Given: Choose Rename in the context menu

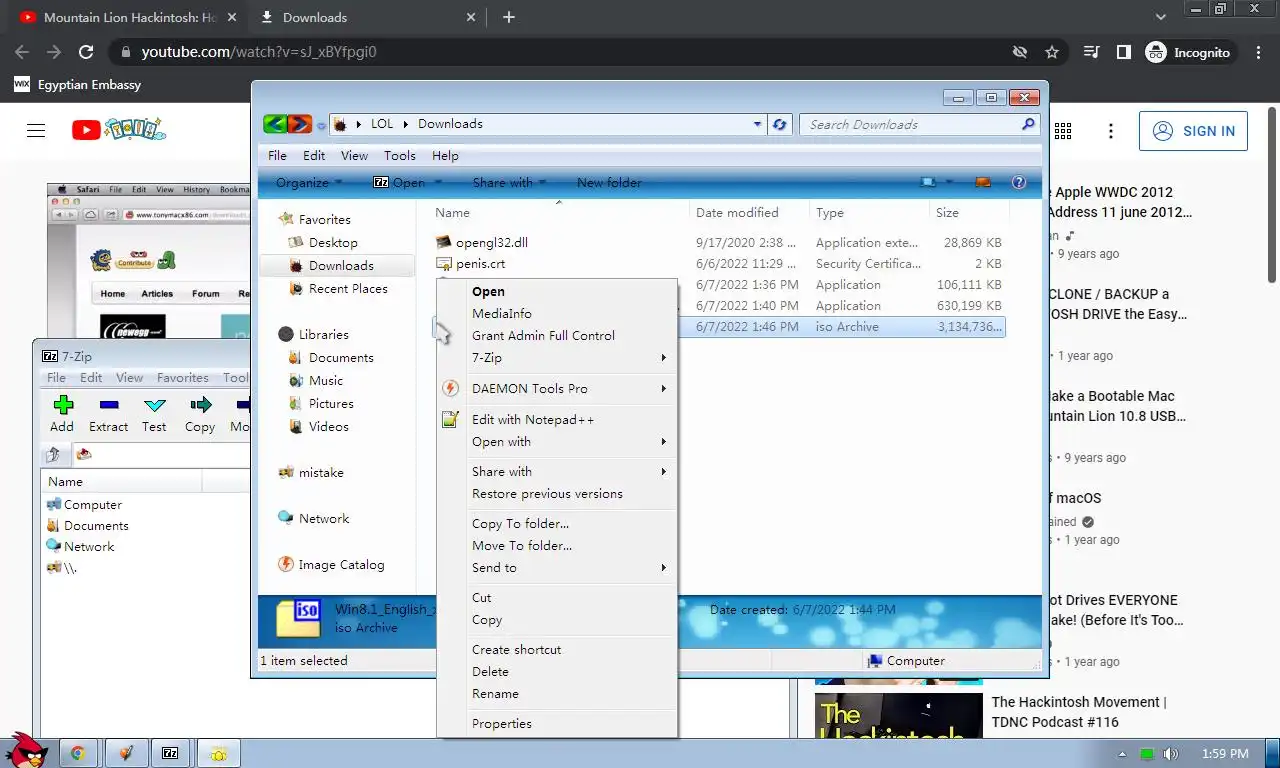Looking at the screenshot, I should point(496,694).
